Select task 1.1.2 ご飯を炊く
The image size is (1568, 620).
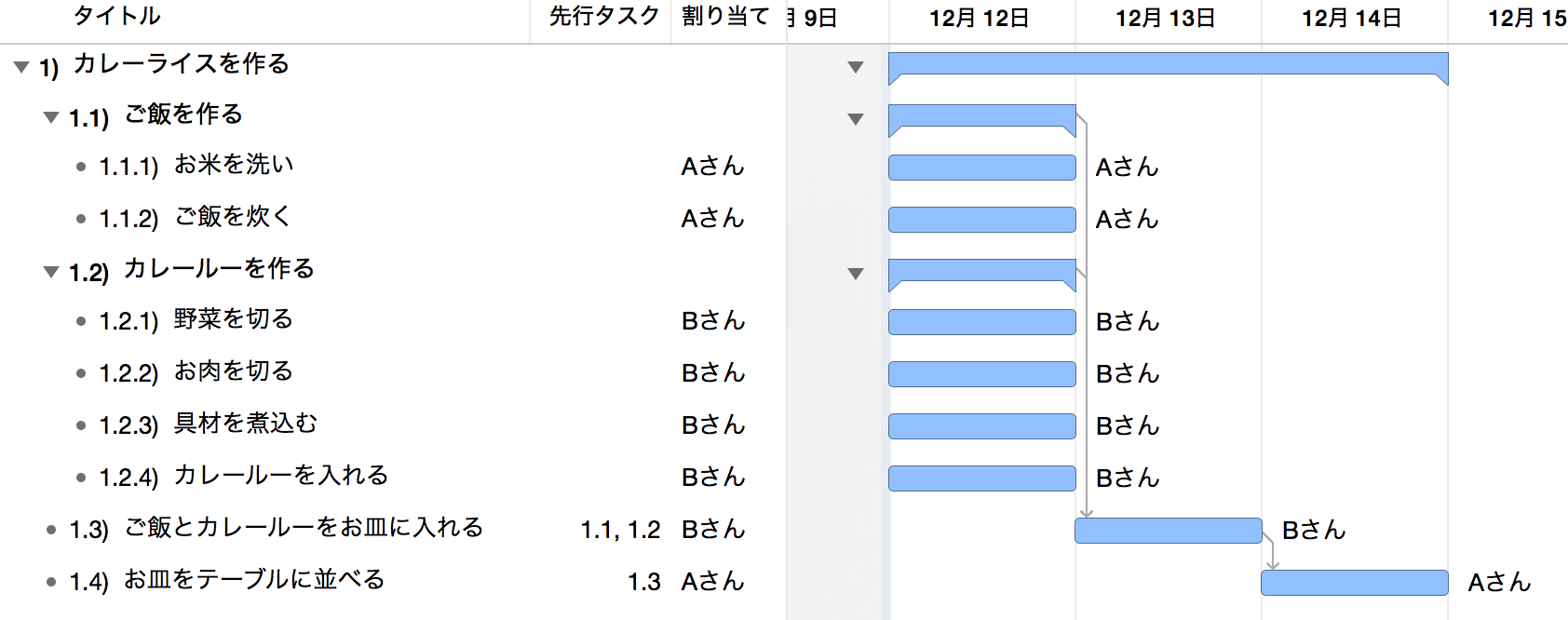coord(233,217)
